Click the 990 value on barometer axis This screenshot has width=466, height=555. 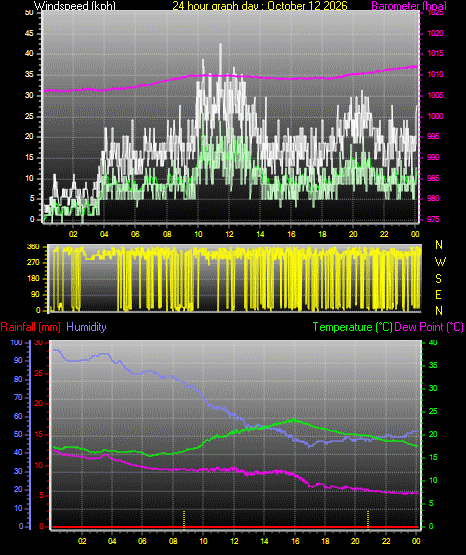point(433,158)
